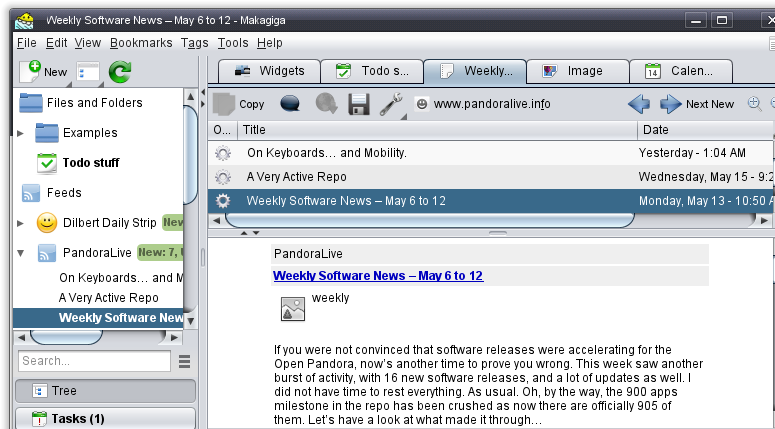Click the O... column header
775x429 pixels.
click(x=223, y=130)
